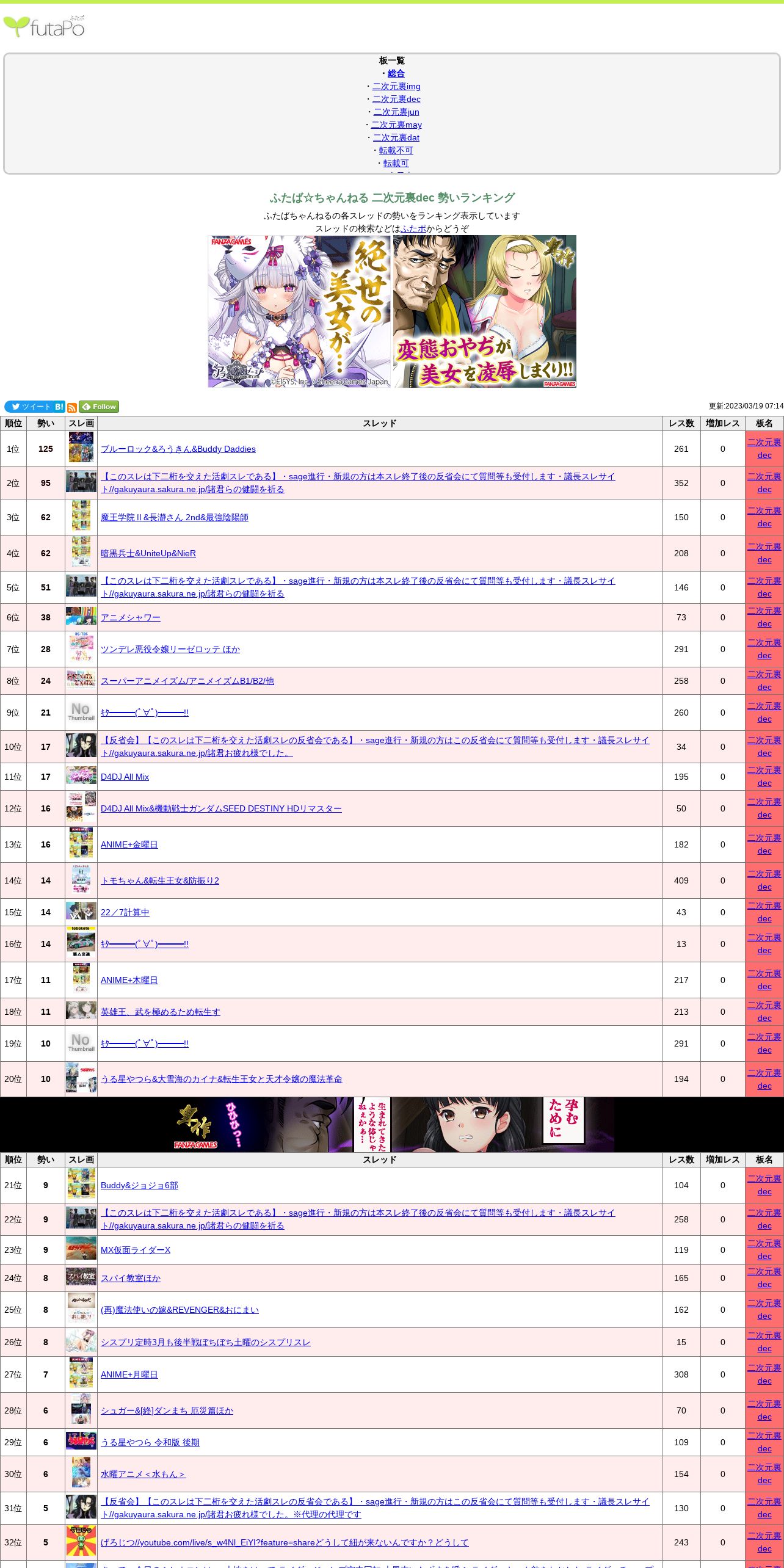Viewport: 784px width, 1568px height.
Task: Open the ANIME+金曜日 thread
Action: pyautogui.click(x=129, y=844)
